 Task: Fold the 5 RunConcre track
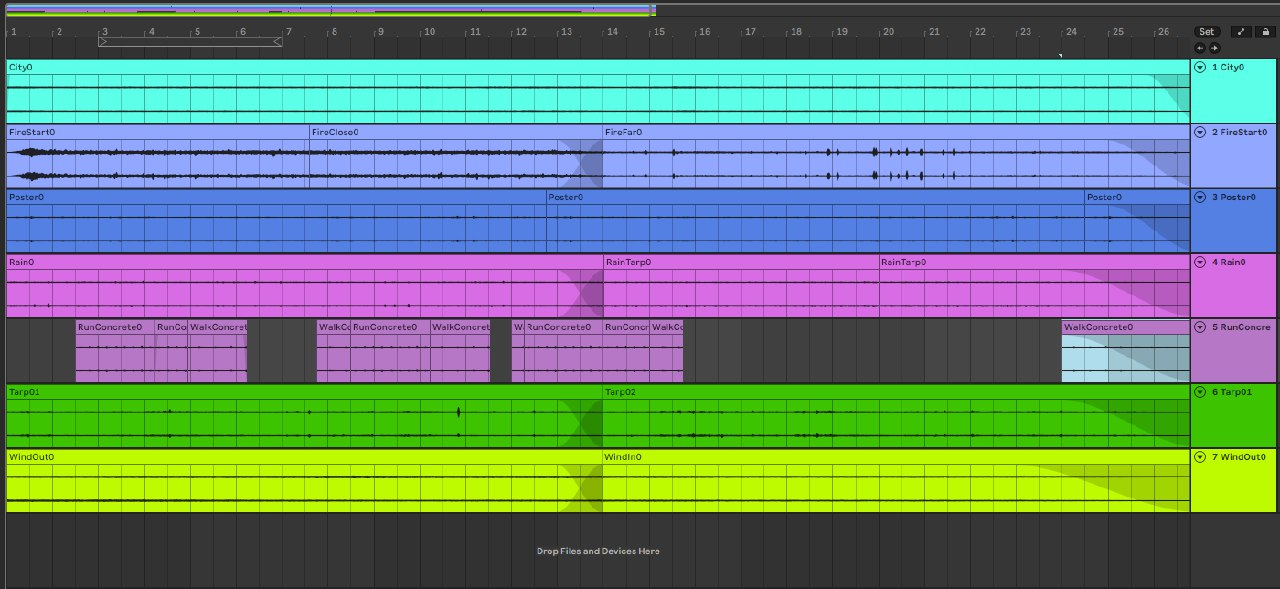pyautogui.click(x=1201, y=327)
